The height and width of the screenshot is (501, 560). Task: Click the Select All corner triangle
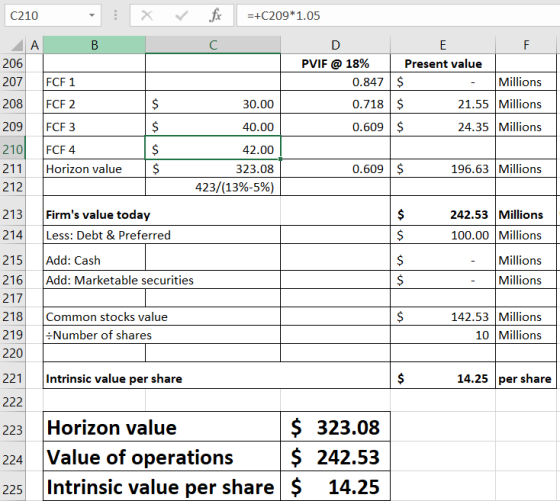pyautogui.click(x=16, y=45)
